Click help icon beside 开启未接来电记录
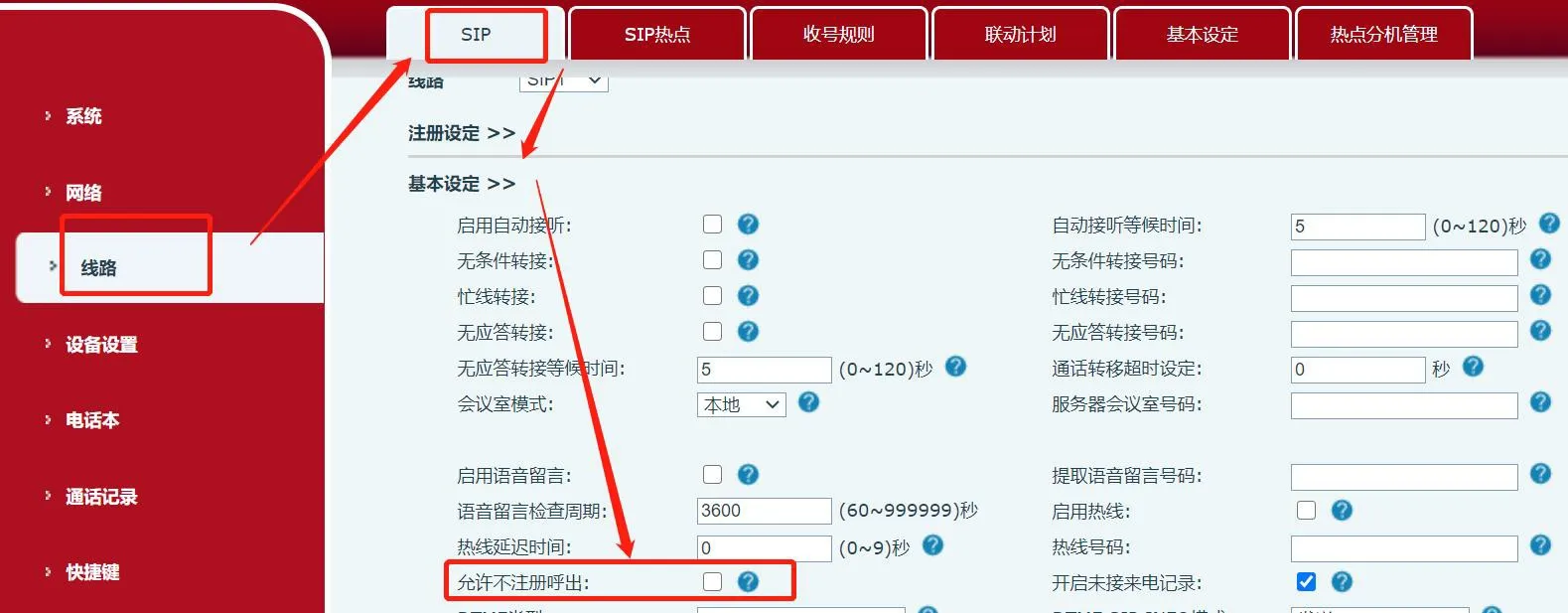Image resolution: width=1568 pixels, height=613 pixels. 1341,582
